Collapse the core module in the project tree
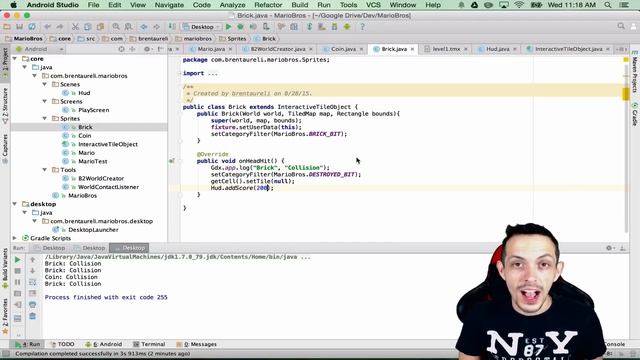This screenshot has height=360, width=640. (15, 59)
